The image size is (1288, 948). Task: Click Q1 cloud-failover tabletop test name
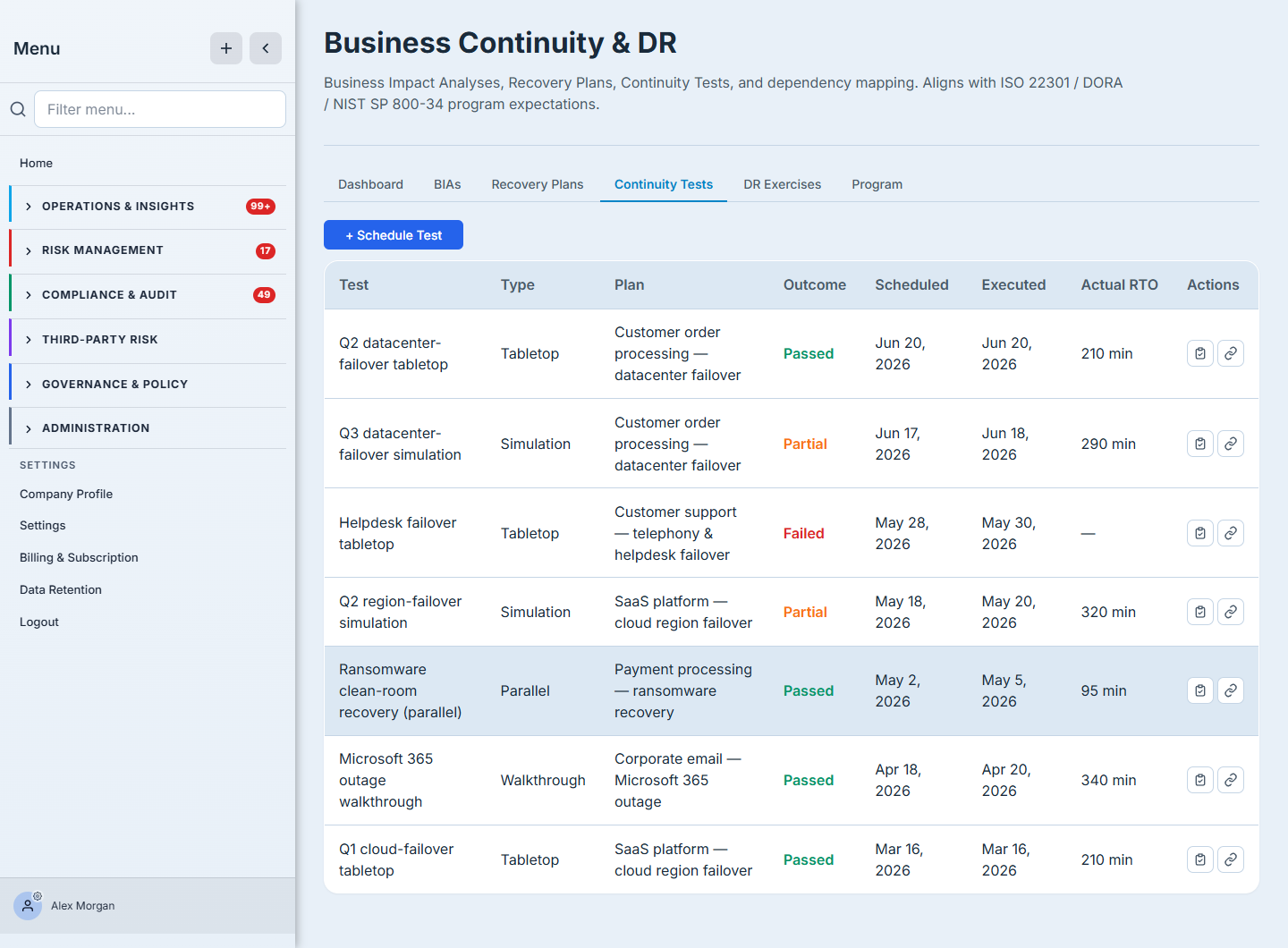pos(396,859)
